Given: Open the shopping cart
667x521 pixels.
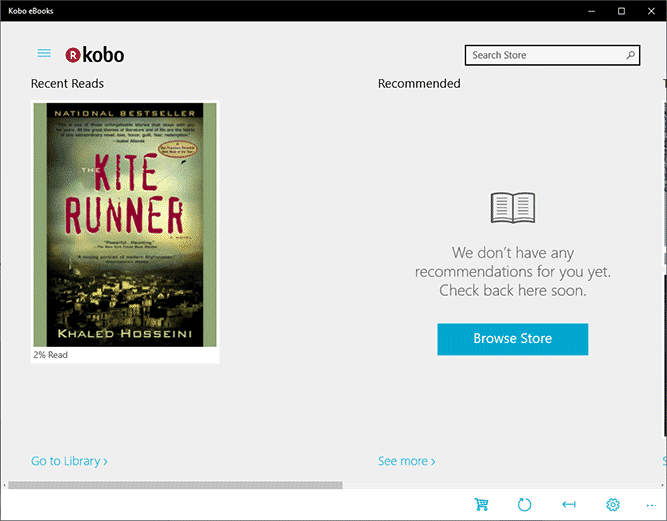Looking at the screenshot, I should 482,505.
